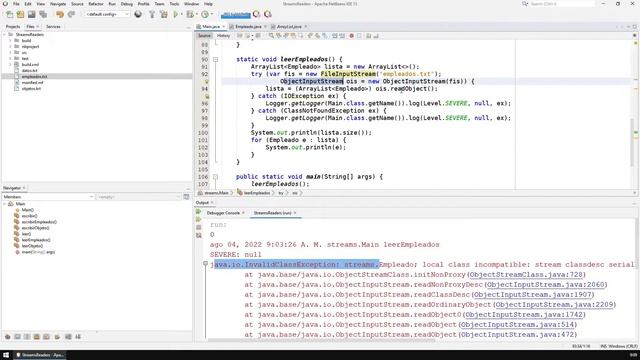Screen dimensions: 640x360
Task: Open the Refactor menu
Action: click(96, 4)
